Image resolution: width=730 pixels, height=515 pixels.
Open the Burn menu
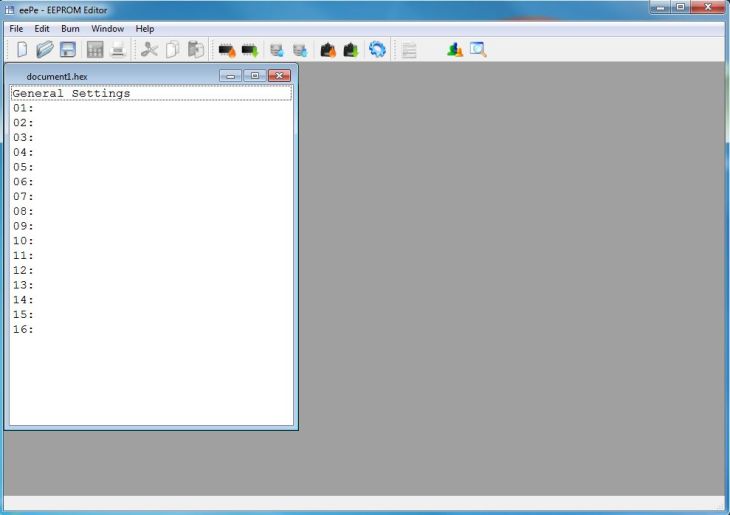(70, 29)
